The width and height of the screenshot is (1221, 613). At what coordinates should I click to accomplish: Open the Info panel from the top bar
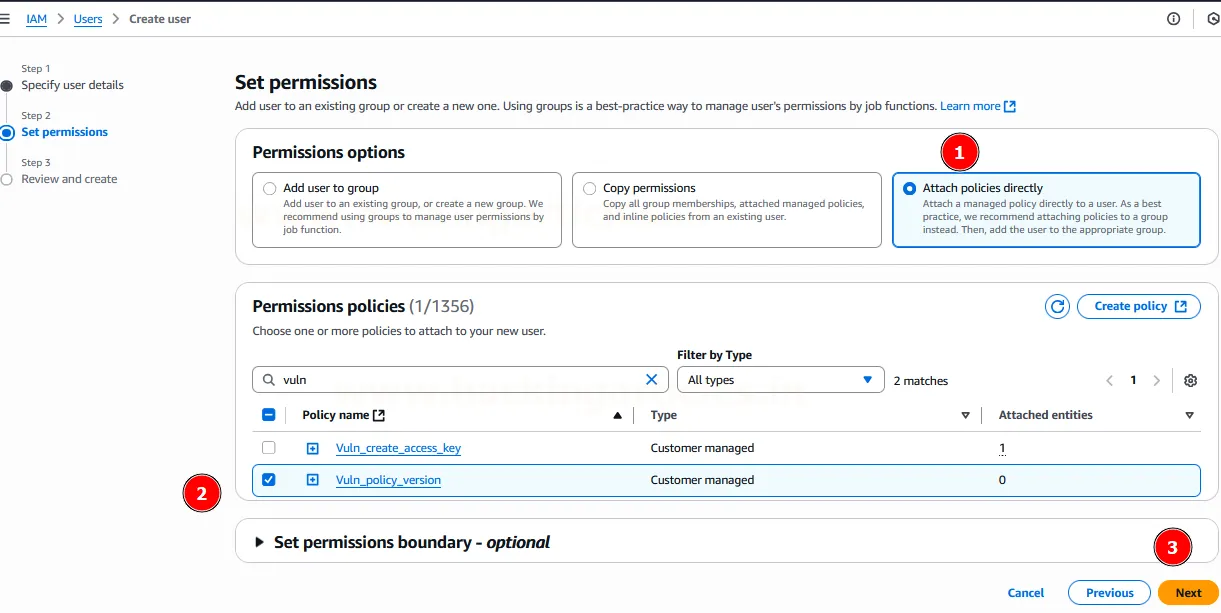click(1172, 17)
